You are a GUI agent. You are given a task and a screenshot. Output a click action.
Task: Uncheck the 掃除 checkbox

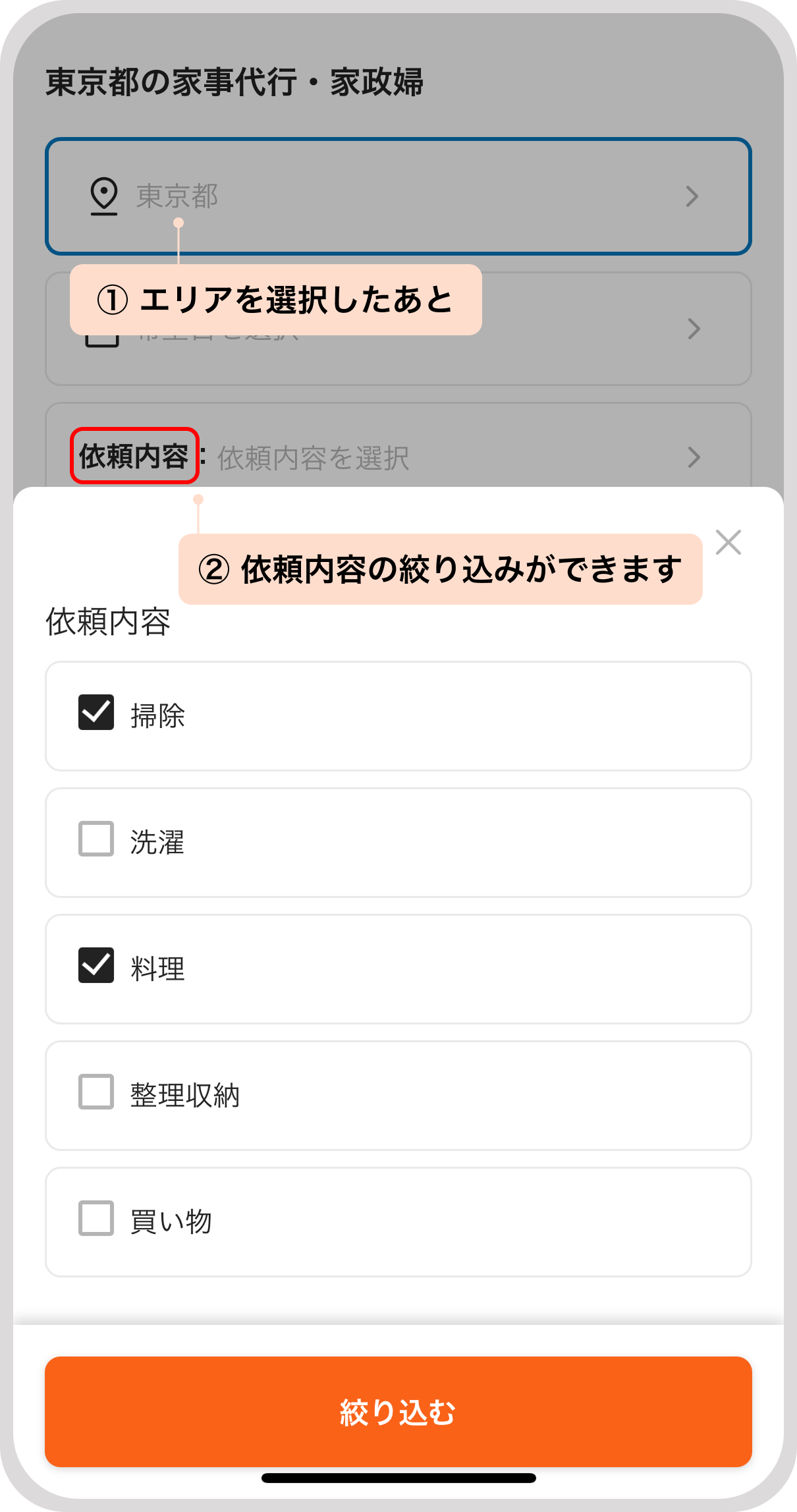pyautogui.click(x=96, y=712)
